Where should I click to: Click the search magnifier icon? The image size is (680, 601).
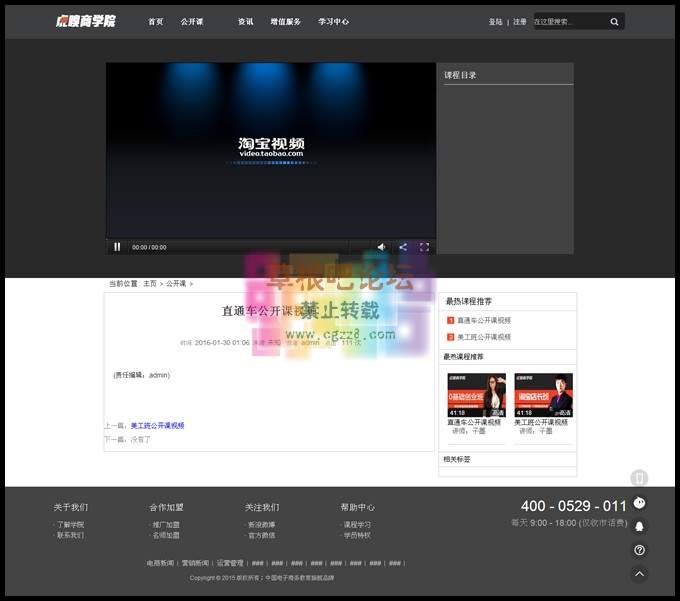[x=614, y=22]
